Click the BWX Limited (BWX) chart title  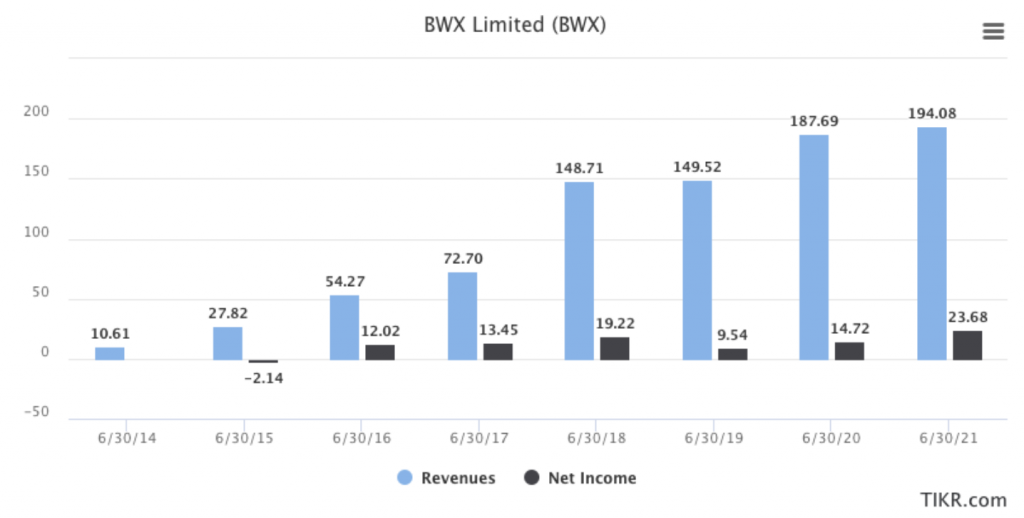tap(515, 25)
